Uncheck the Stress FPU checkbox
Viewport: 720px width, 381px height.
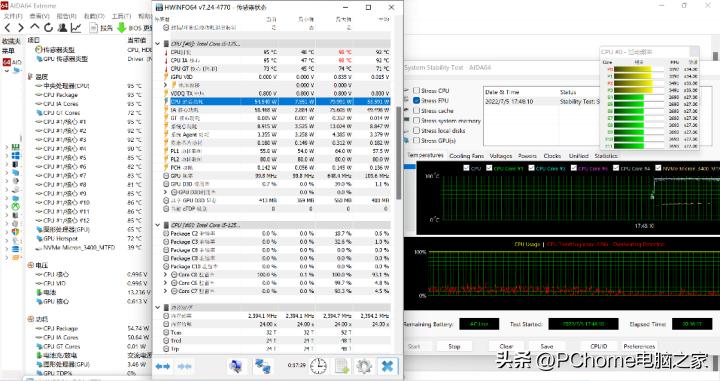[416, 101]
